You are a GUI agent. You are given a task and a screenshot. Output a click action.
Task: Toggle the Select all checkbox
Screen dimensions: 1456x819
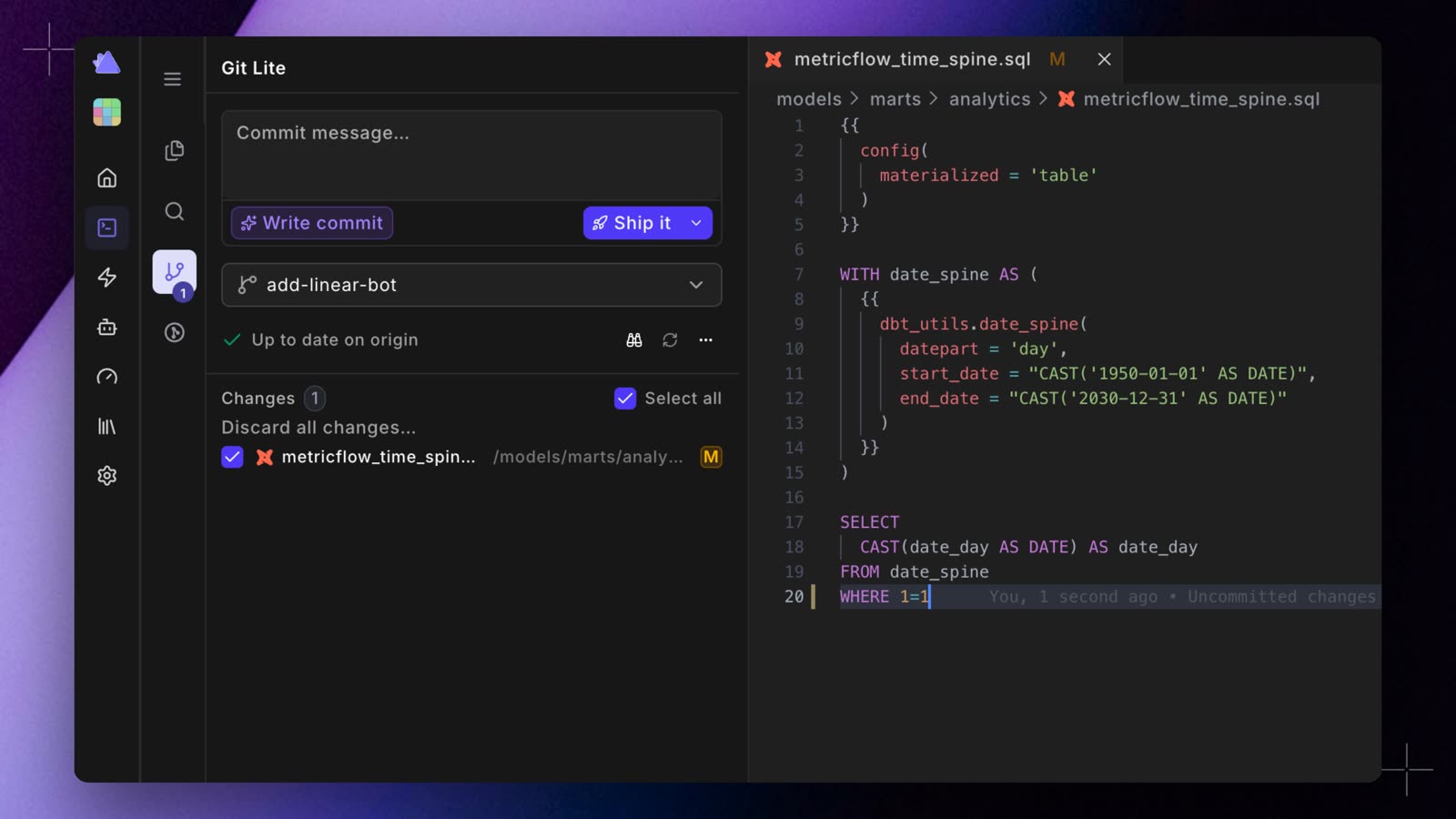point(625,399)
